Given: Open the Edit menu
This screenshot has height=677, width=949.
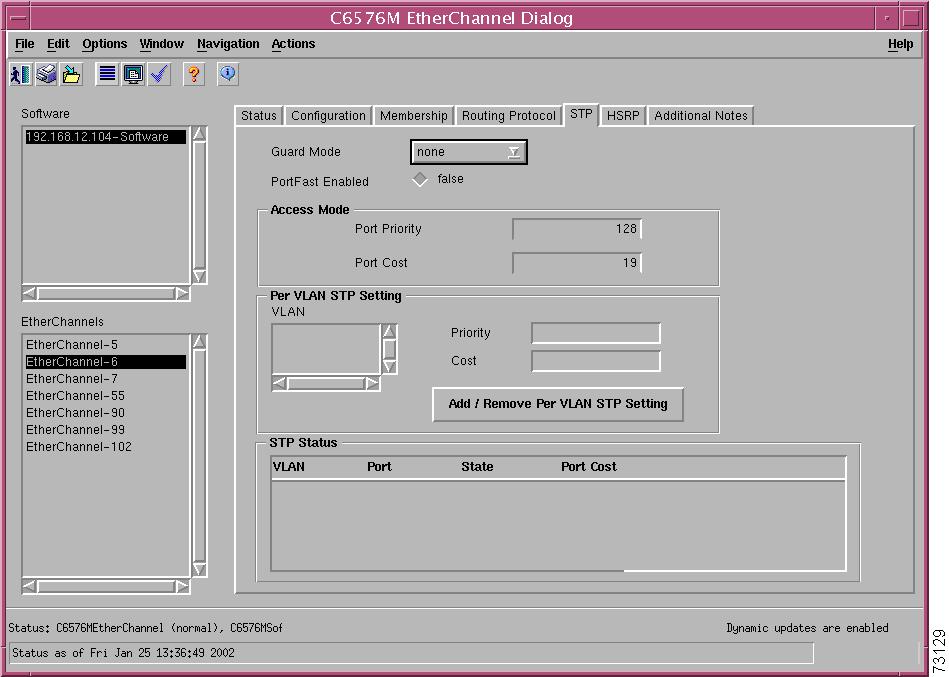Looking at the screenshot, I should (58, 44).
